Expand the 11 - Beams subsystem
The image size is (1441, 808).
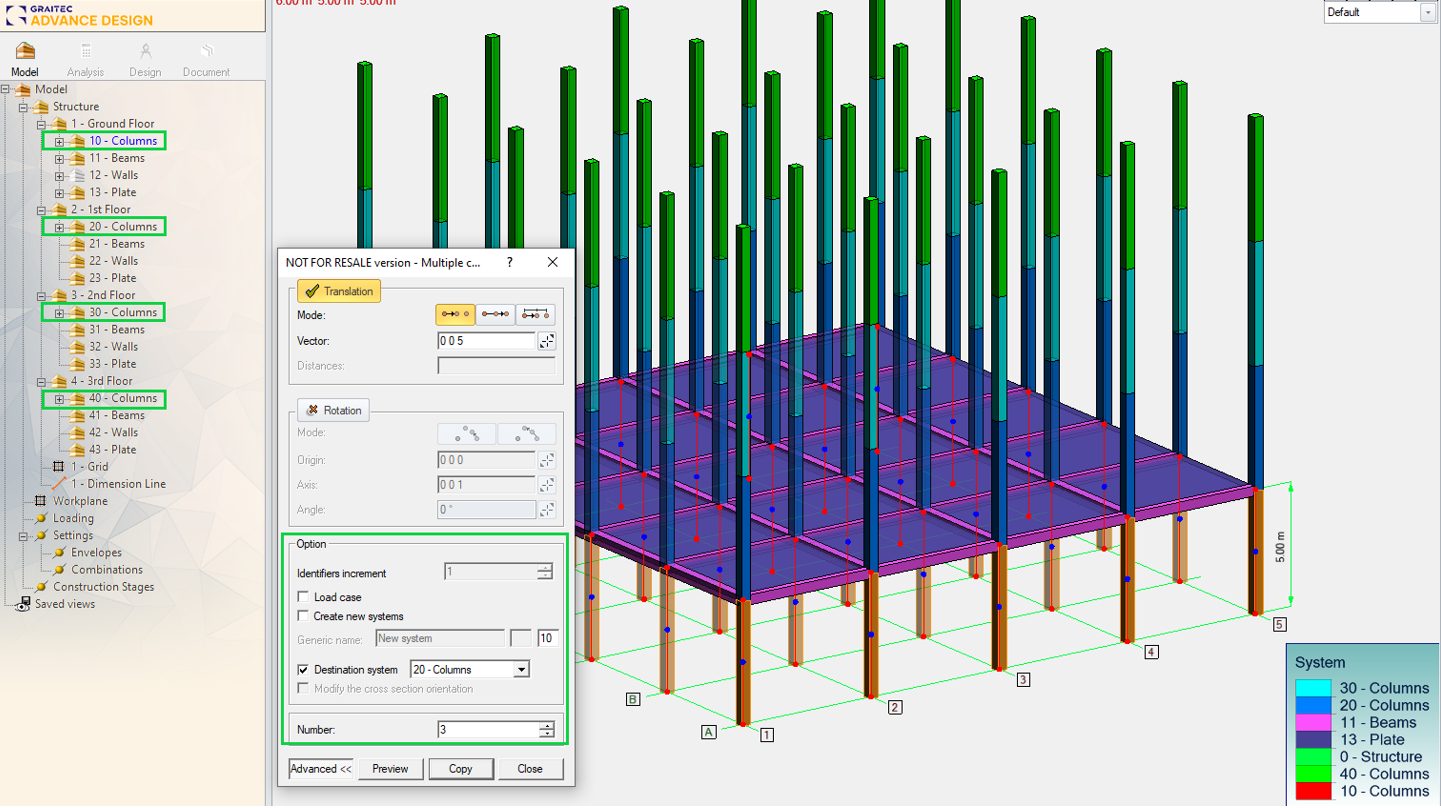[59, 158]
